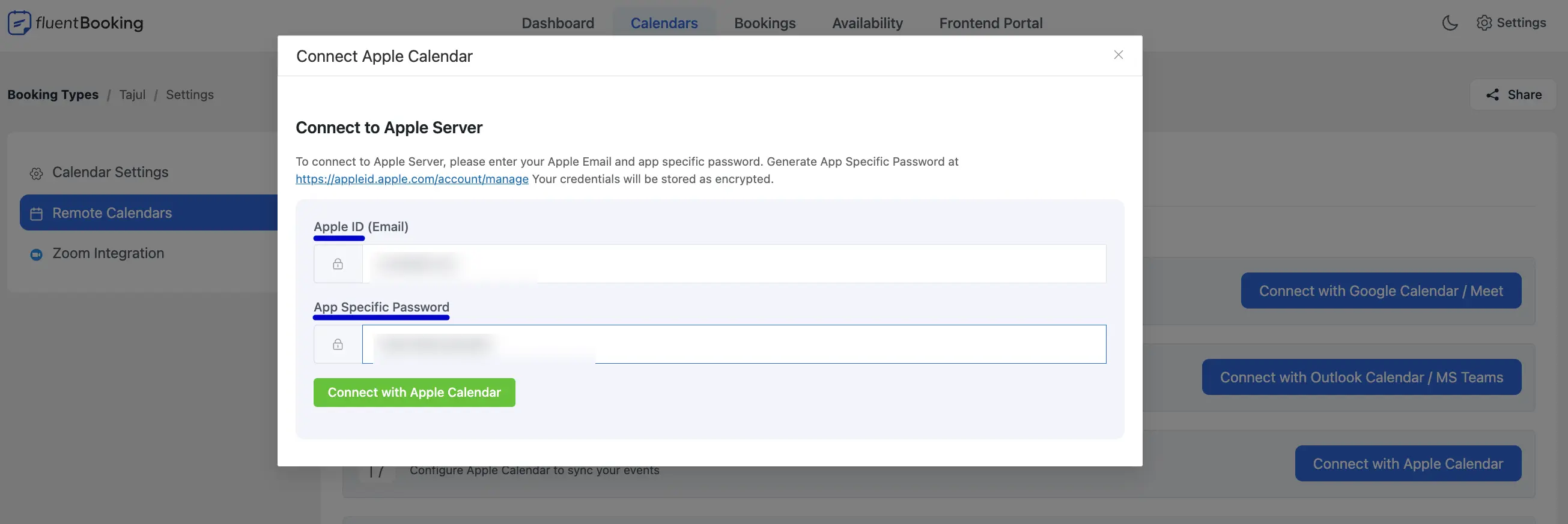Viewport: 1568px width, 524px height.
Task: Click Connect with Outlook Calendar / MS Teams
Action: tap(1362, 377)
